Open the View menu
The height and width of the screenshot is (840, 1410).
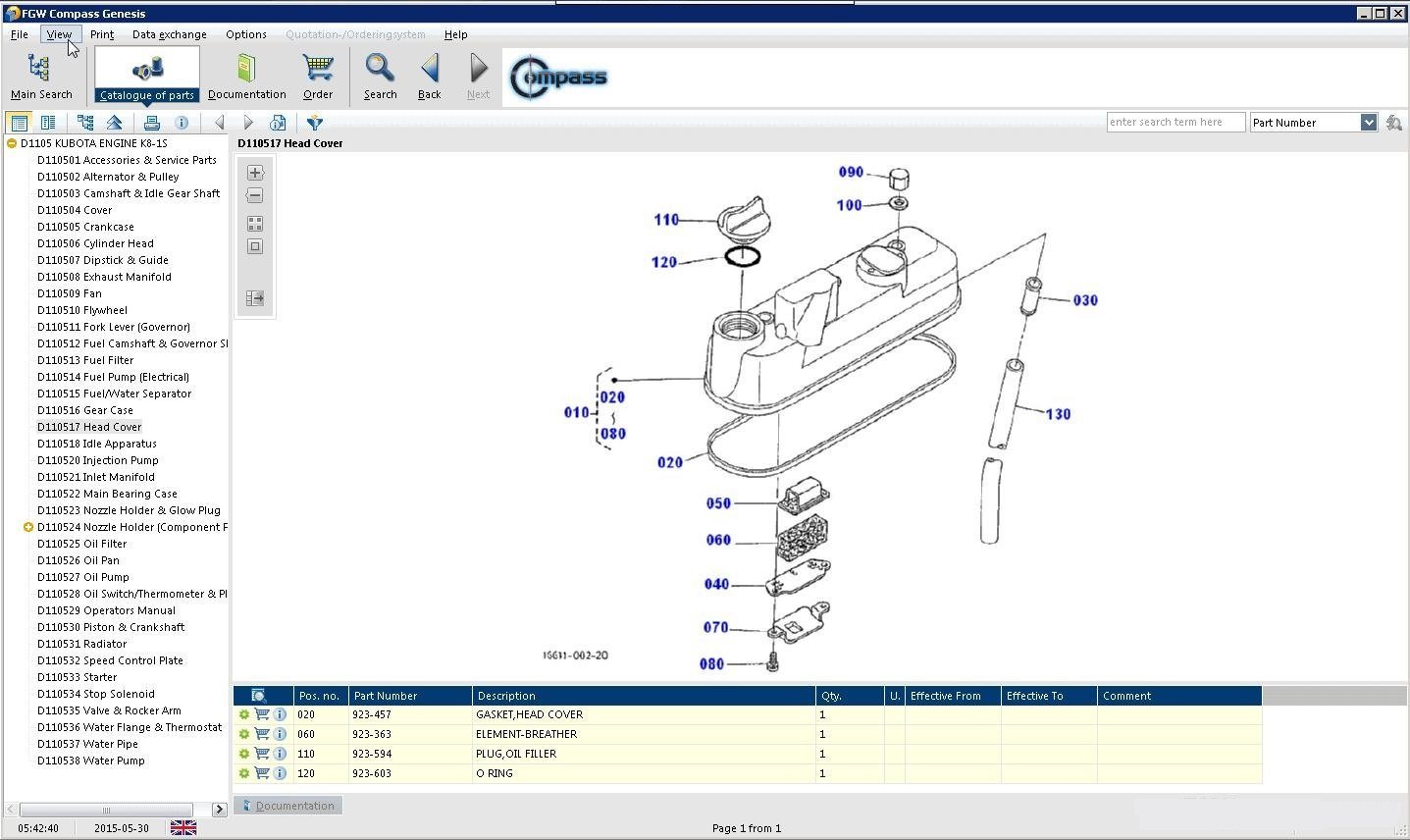point(59,34)
